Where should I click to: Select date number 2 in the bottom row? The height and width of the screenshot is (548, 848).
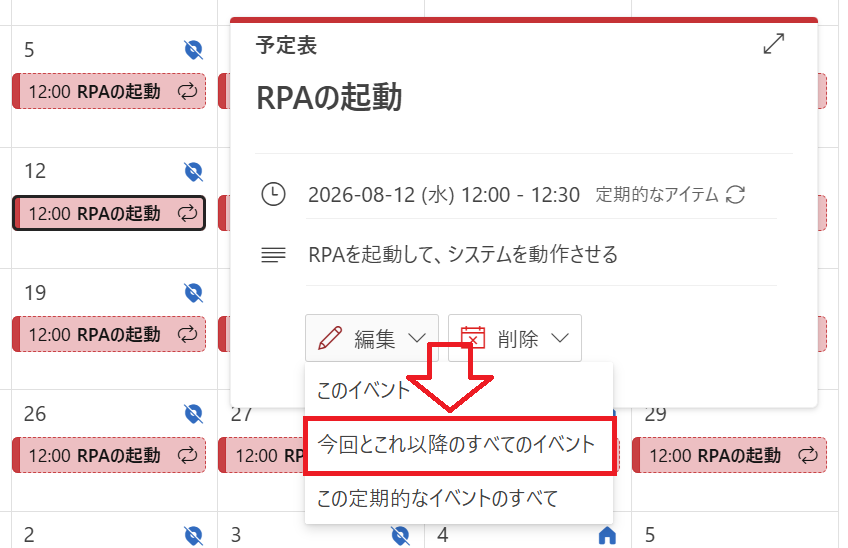point(29,536)
